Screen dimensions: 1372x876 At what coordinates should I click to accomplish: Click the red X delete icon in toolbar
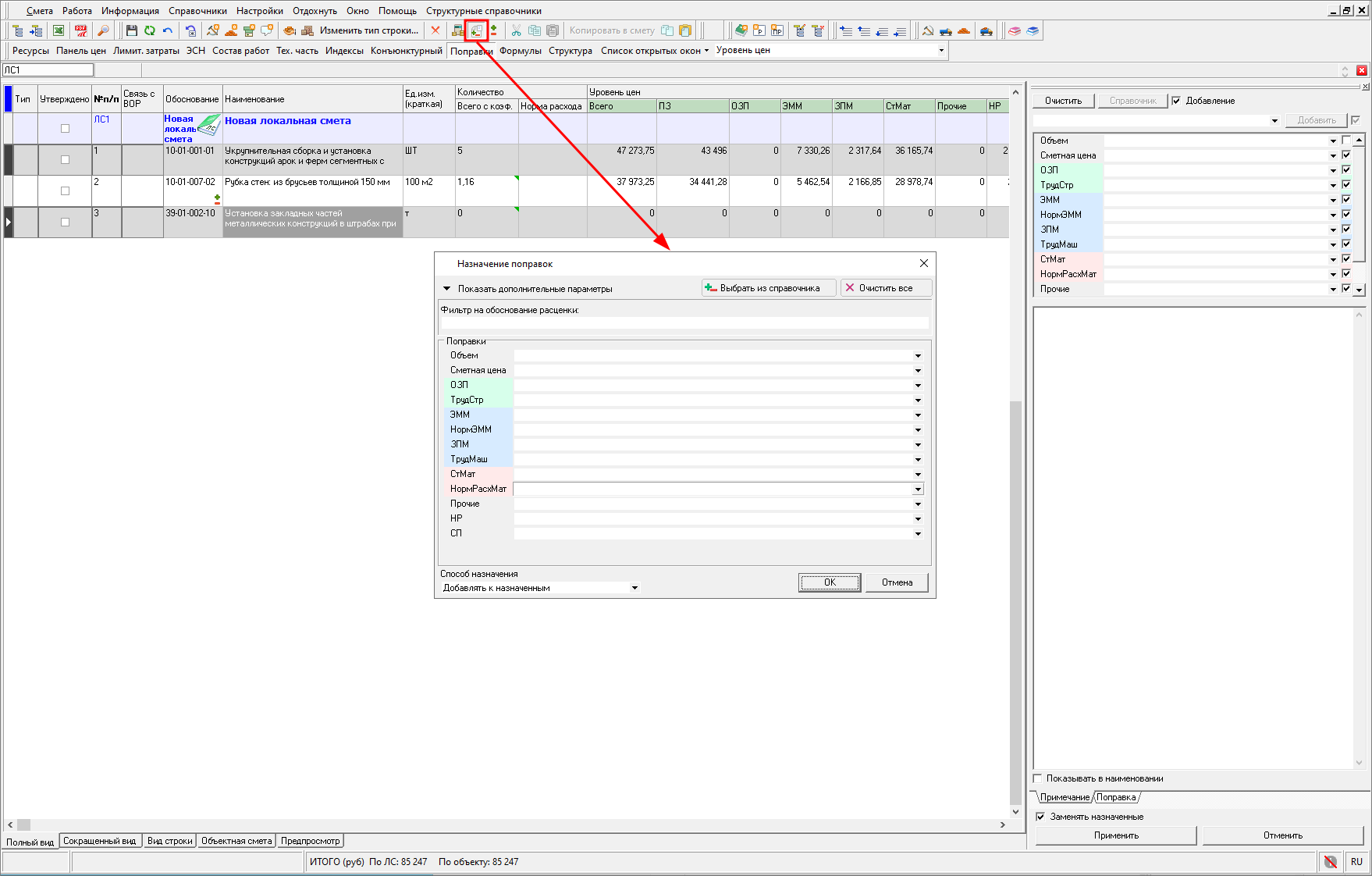435,31
